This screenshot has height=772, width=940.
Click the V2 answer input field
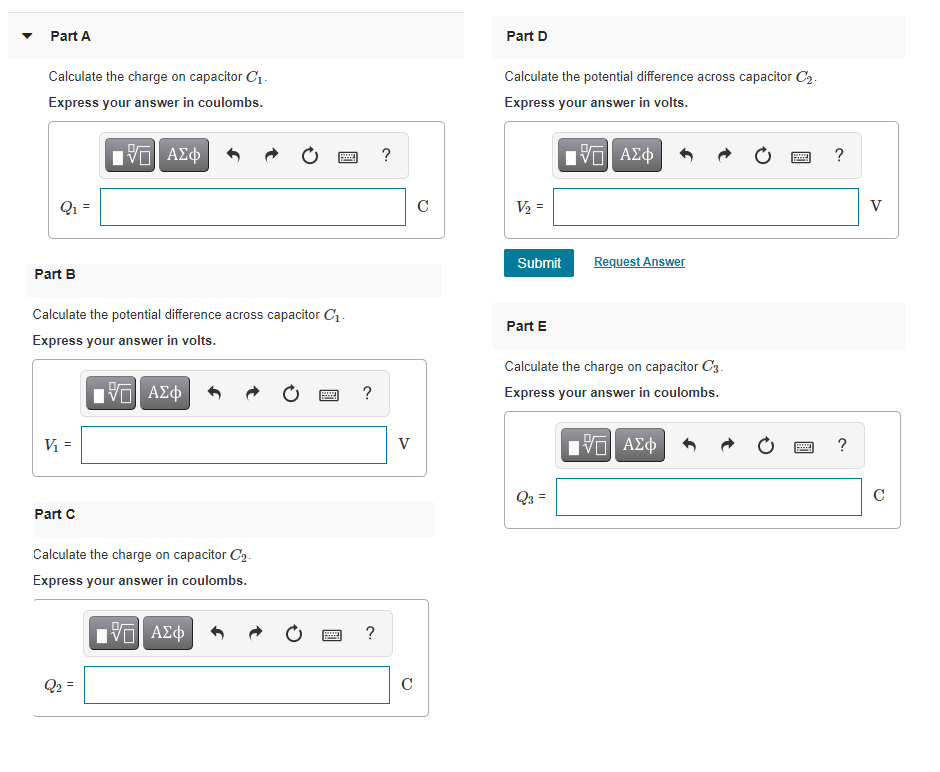coord(706,207)
